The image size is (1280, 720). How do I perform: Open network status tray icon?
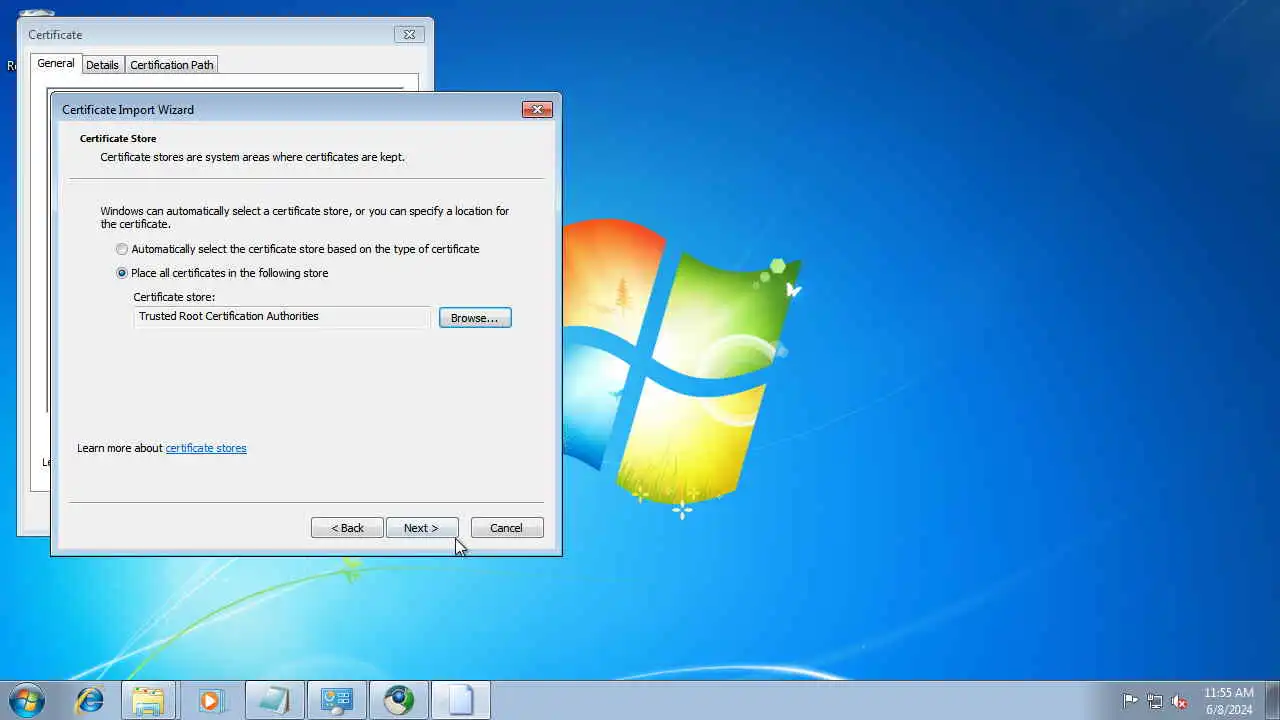click(1155, 701)
